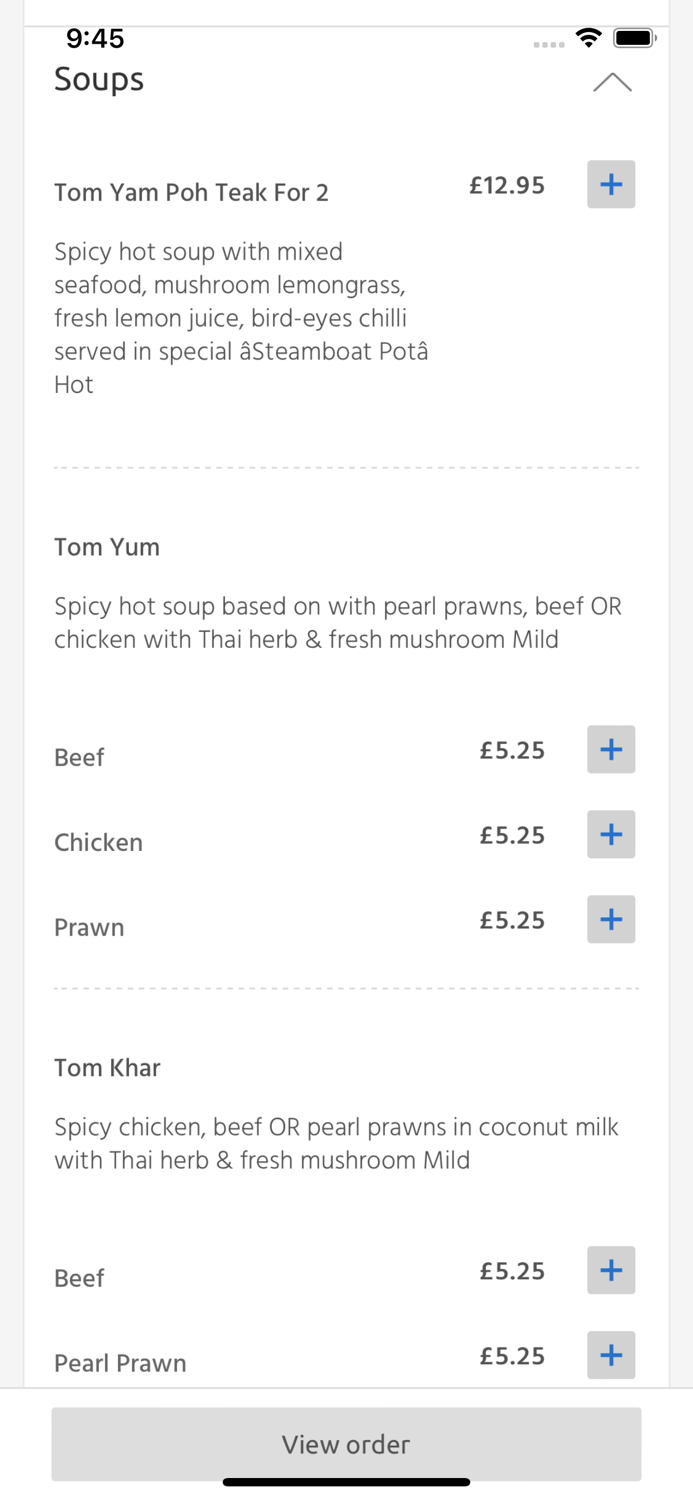Add Tom Yum Prawn to the order
The height and width of the screenshot is (1500, 693).
click(x=611, y=919)
